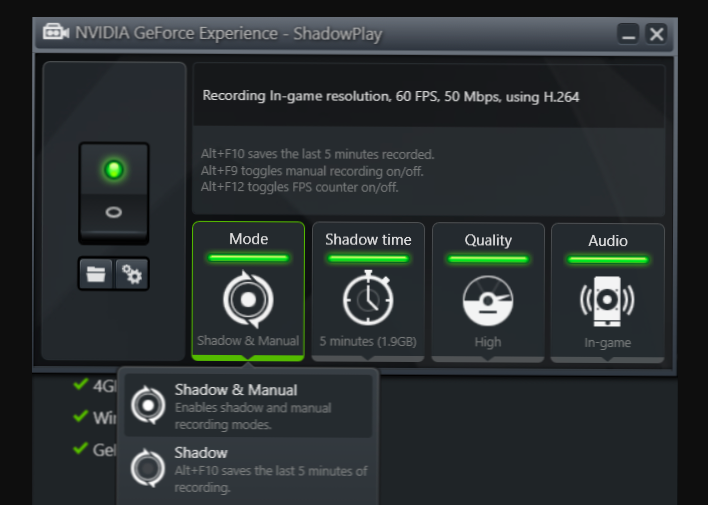Click the Mode green indicator bar
708x505 pixels.
(248, 258)
